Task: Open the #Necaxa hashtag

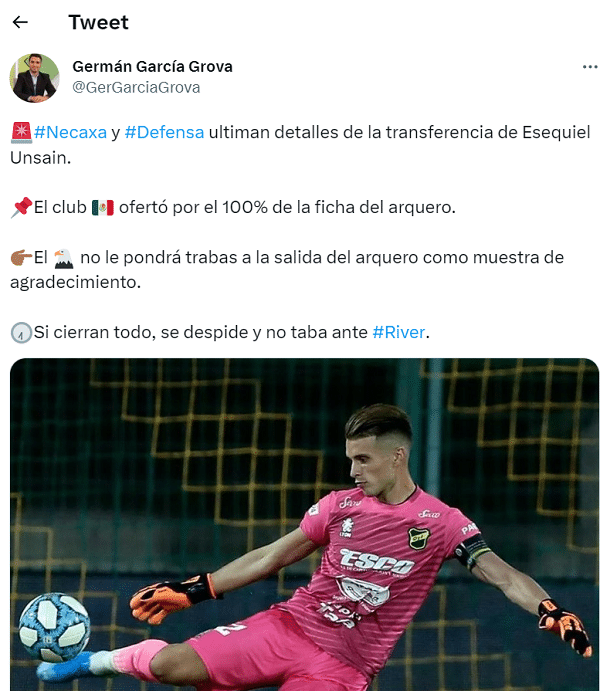Action: (70, 132)
